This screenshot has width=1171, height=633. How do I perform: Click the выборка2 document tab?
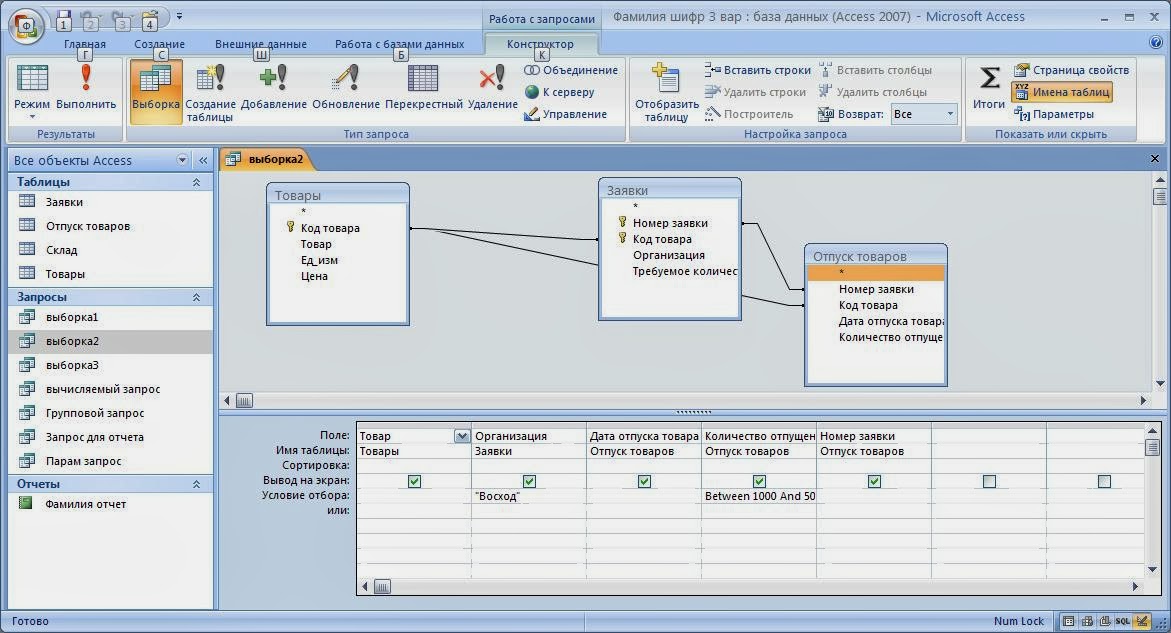[267, 159]
